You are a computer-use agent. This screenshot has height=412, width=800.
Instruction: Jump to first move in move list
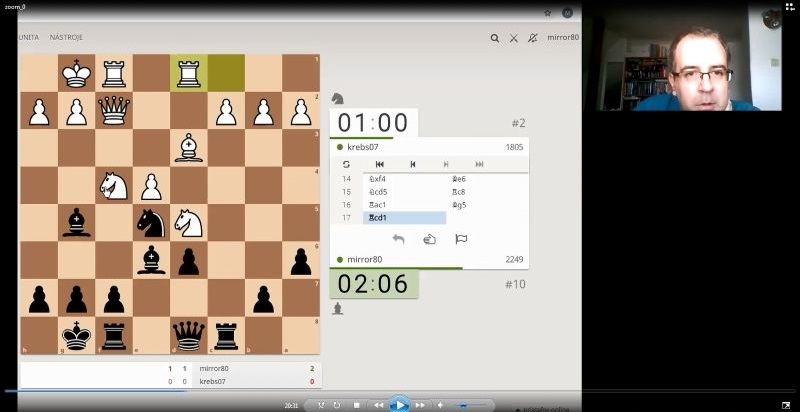coord(380,164)
